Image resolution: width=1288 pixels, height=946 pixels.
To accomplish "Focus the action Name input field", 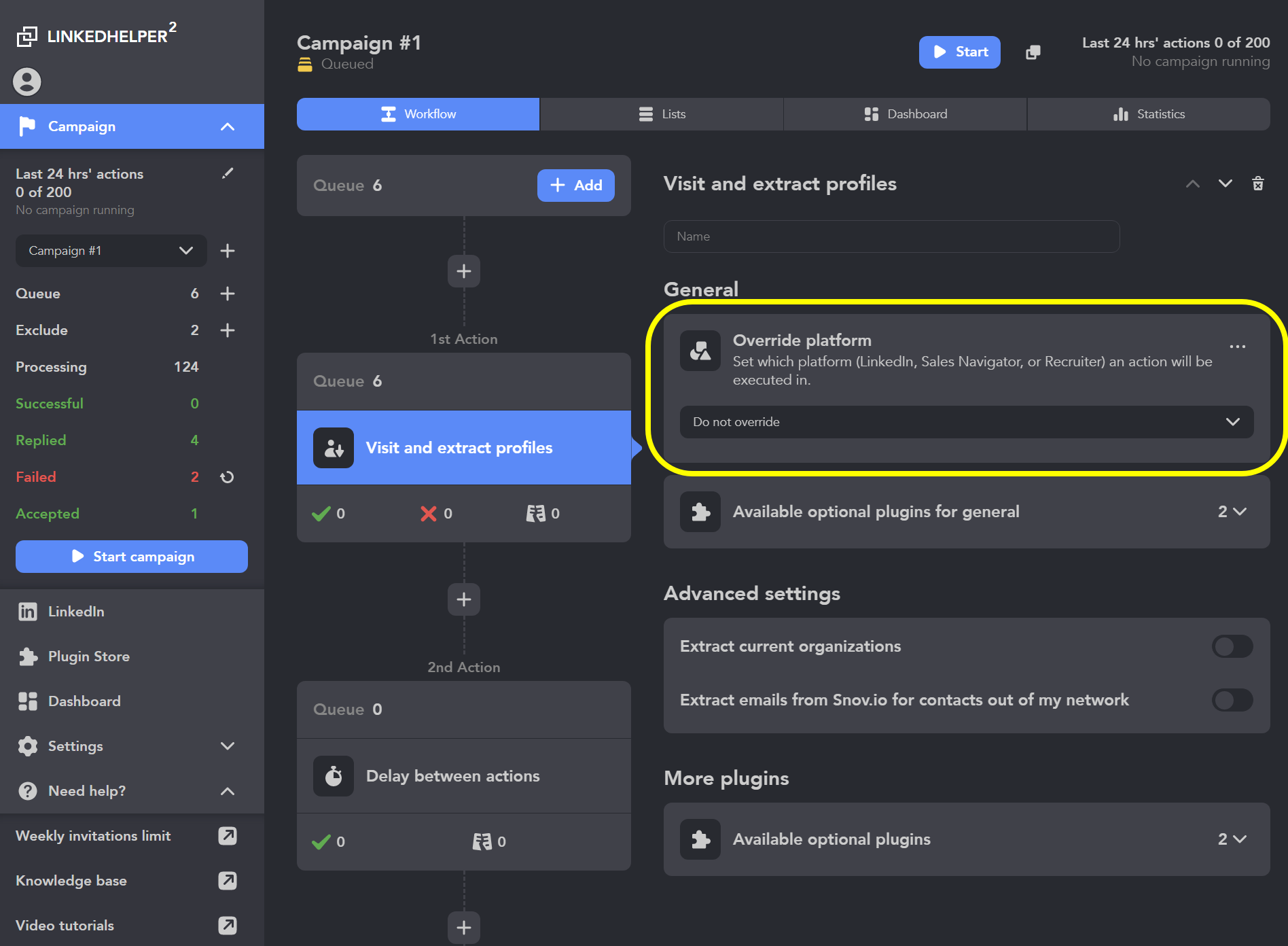I will click(891, 236).
